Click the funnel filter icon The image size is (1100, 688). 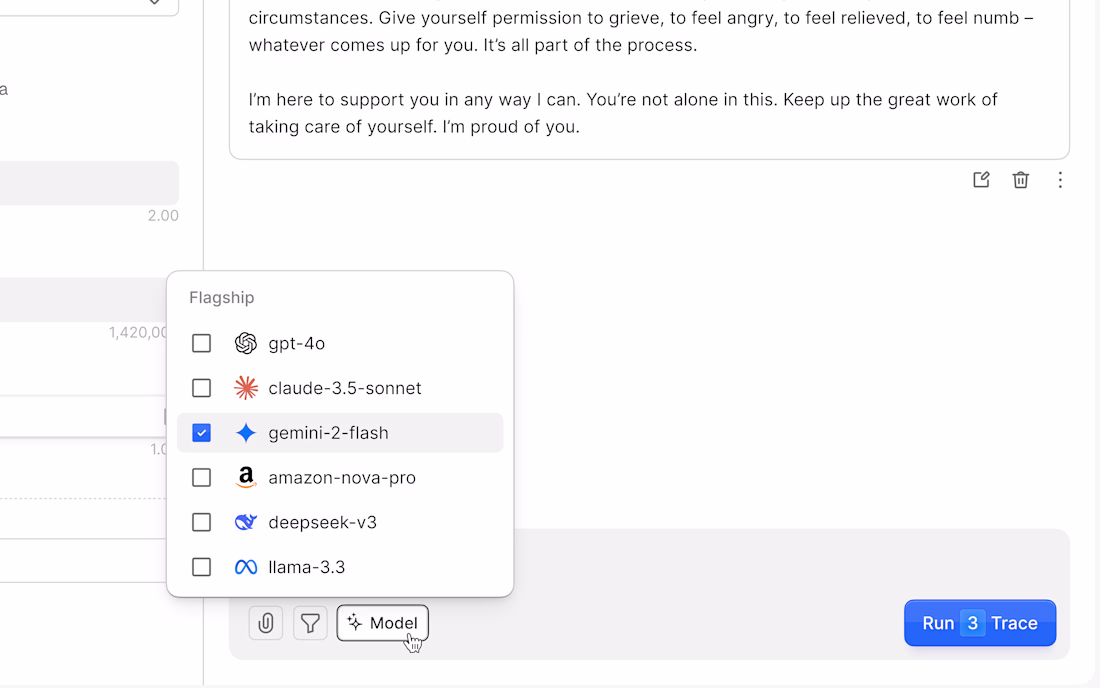(x=310, y=623)
